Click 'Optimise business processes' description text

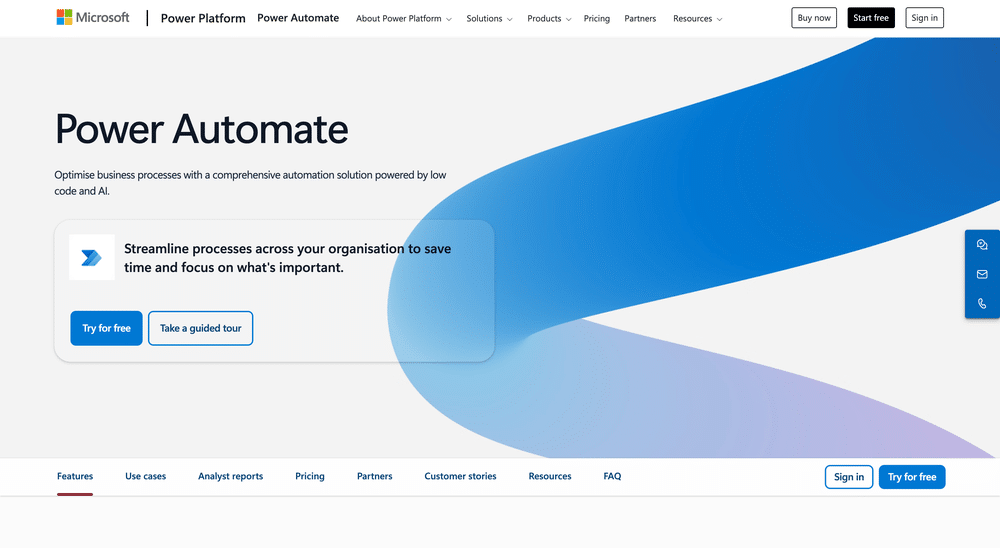click(x=250, y=182)
